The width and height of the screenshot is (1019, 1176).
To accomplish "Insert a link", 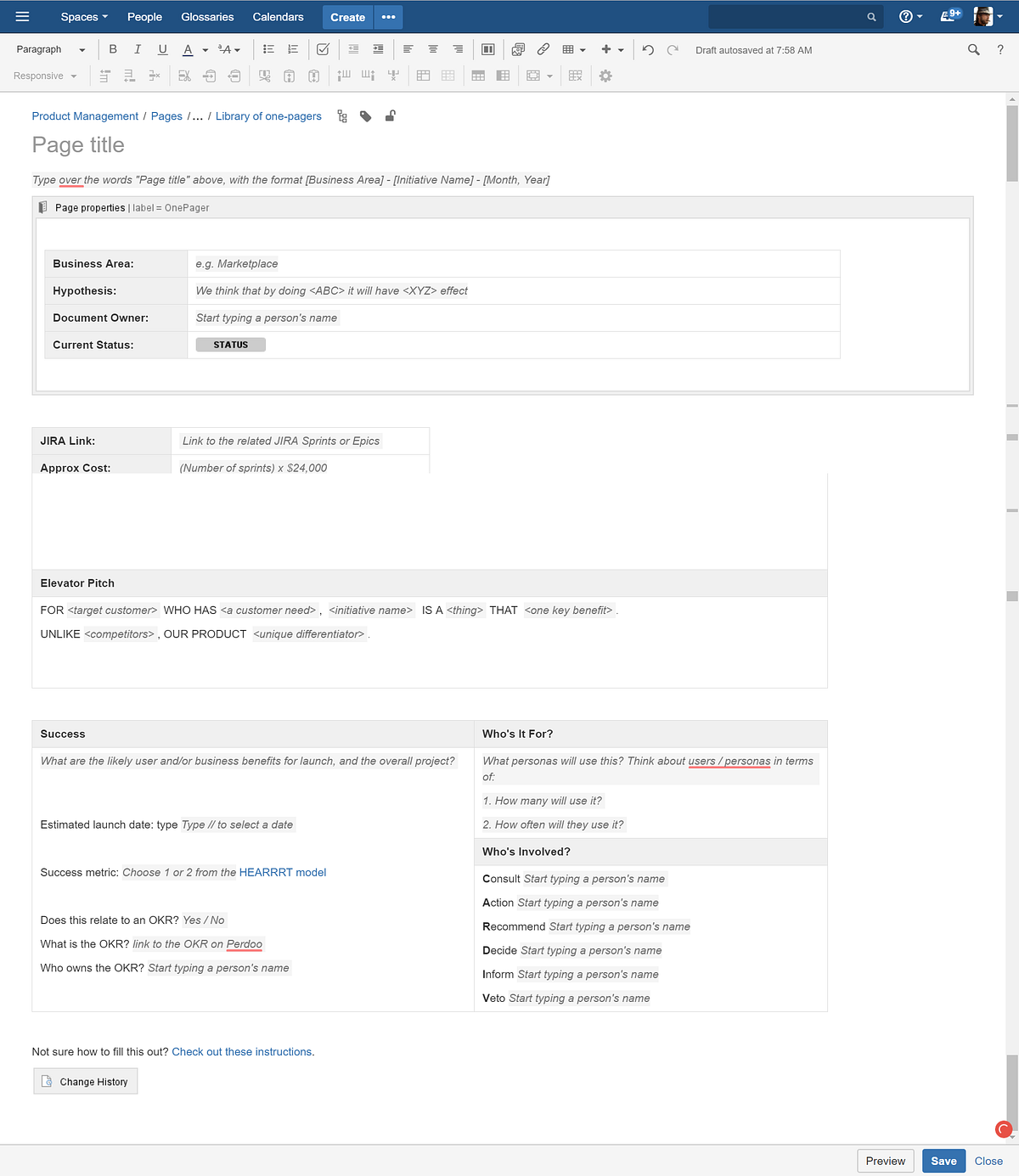I will click(543, 49).
